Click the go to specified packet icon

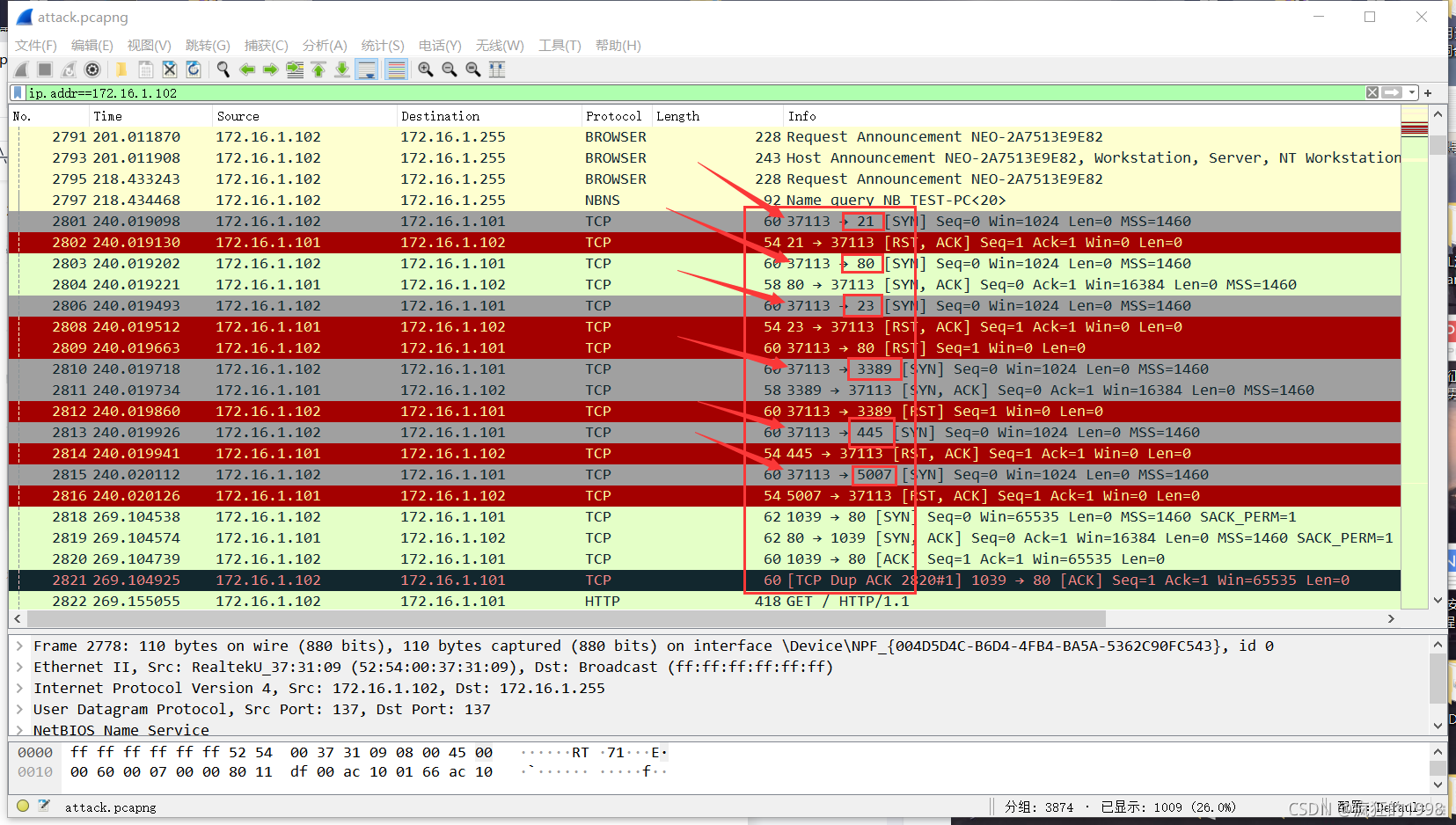tap(295, 69)
